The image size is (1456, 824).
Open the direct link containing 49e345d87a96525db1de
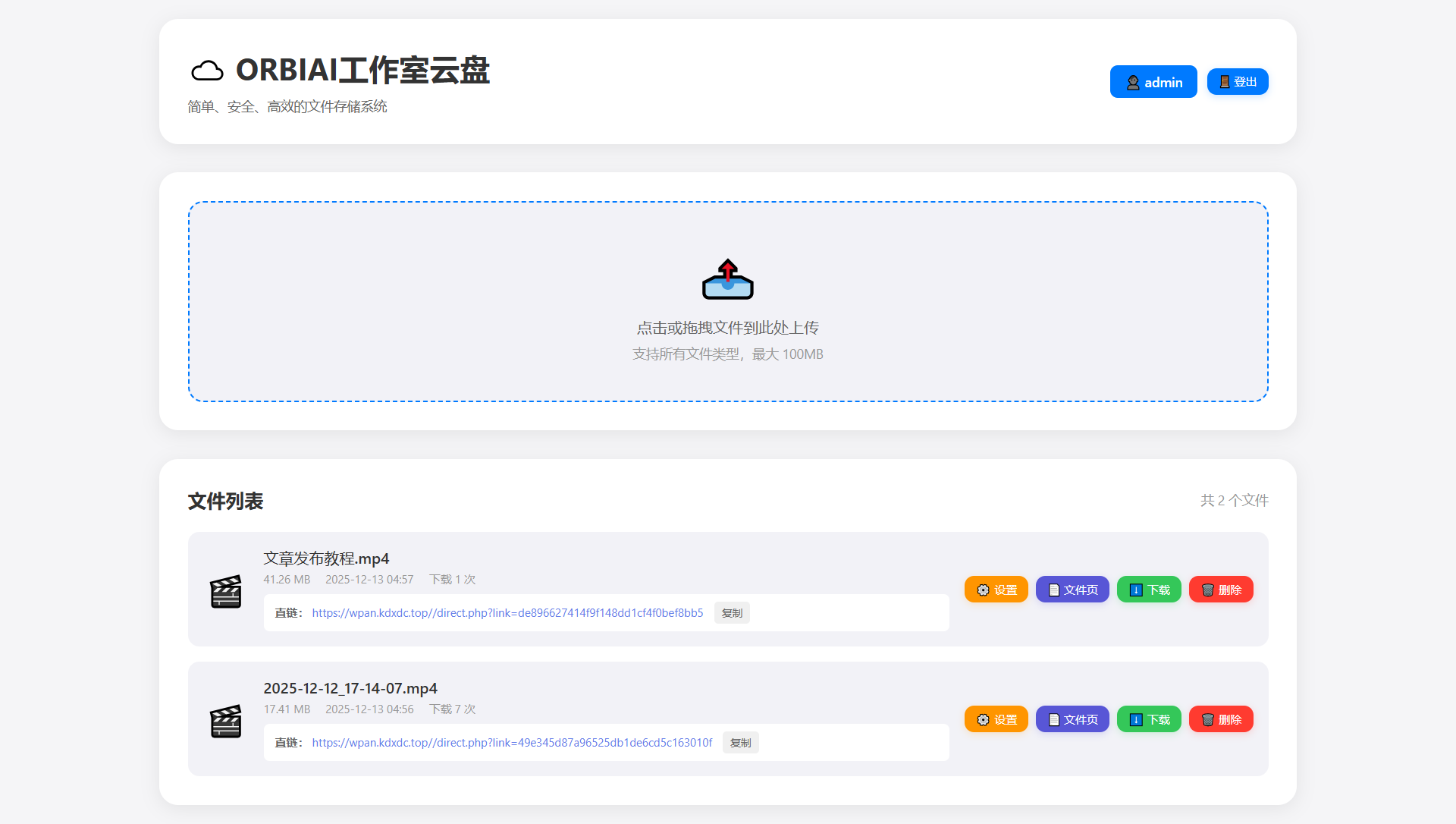512,743
